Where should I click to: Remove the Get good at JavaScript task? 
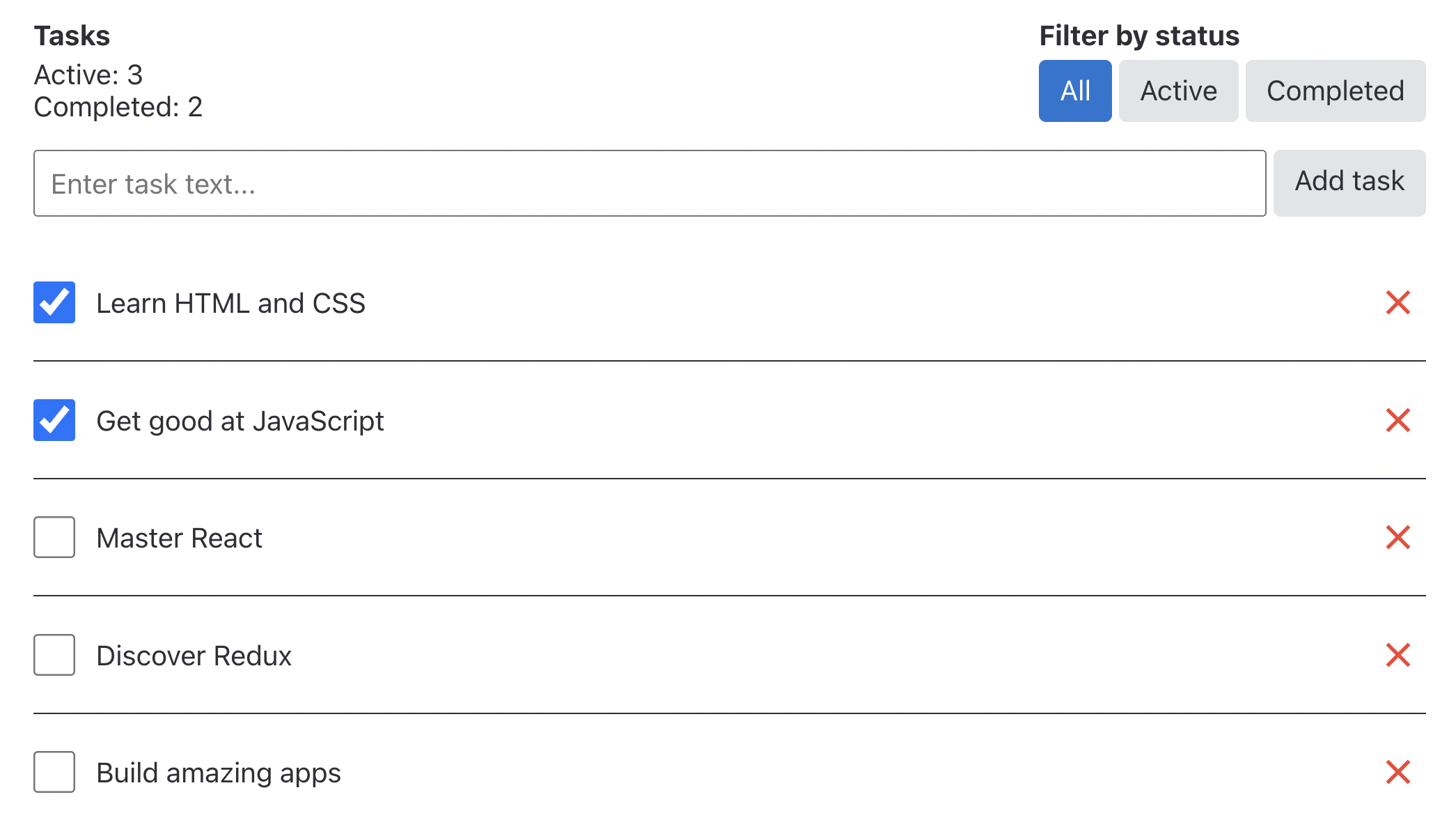(1398, 421)
